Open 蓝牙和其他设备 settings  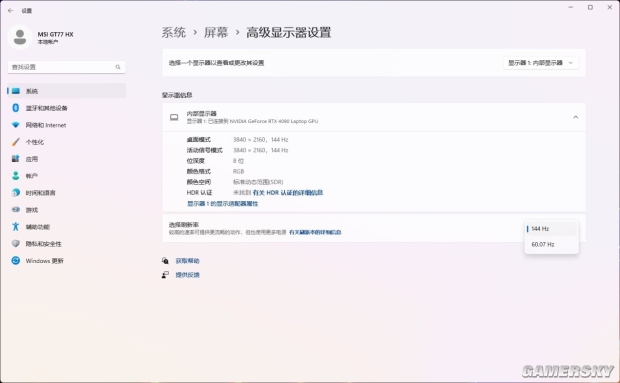66,108
